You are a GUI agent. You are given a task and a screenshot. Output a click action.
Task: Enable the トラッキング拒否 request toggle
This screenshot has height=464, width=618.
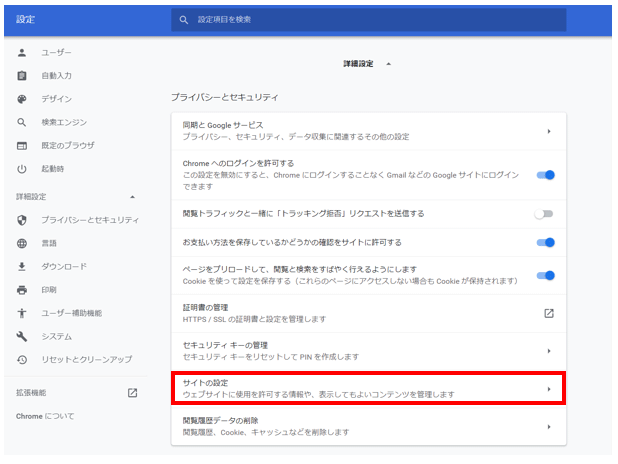click(545, 214)
